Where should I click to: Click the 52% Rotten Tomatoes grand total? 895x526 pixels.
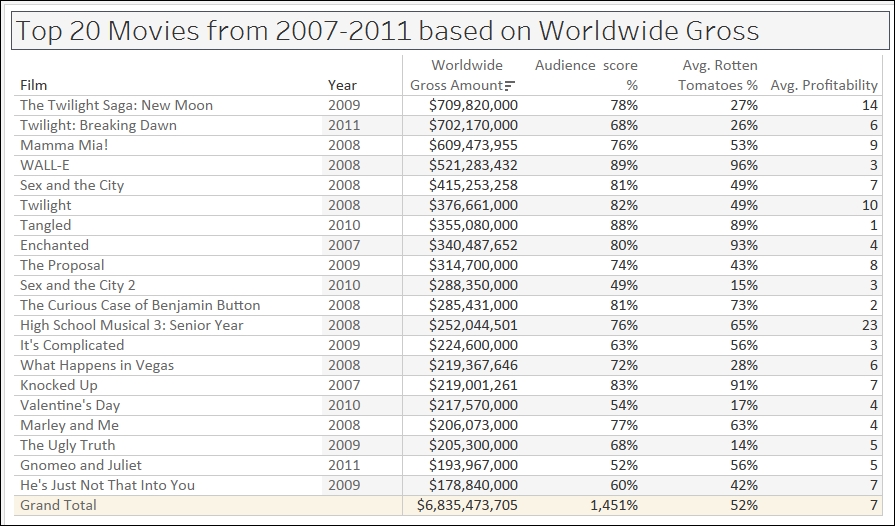click(744, 505)
